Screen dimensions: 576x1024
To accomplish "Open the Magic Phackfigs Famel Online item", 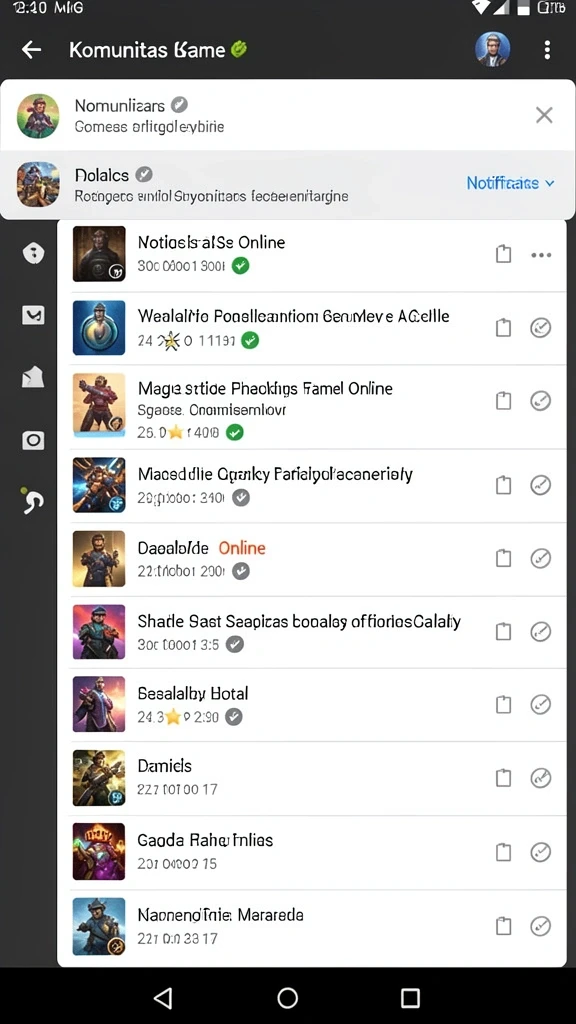I will tap(317, 407).
